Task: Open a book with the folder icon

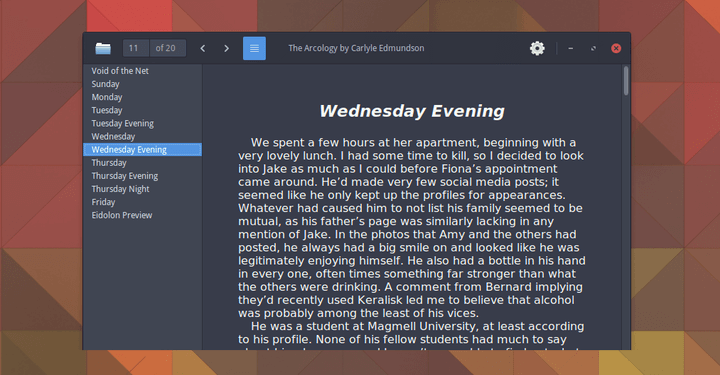Action: (x=103, y=48)
